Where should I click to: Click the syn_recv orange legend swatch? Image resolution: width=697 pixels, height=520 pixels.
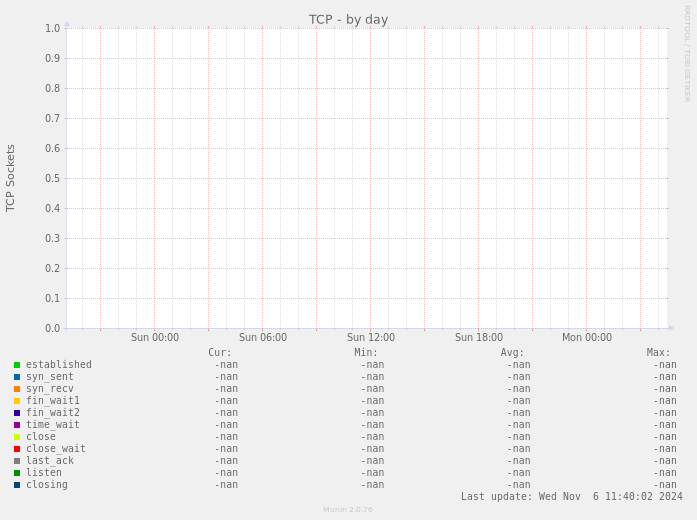[x=17, y=389]
